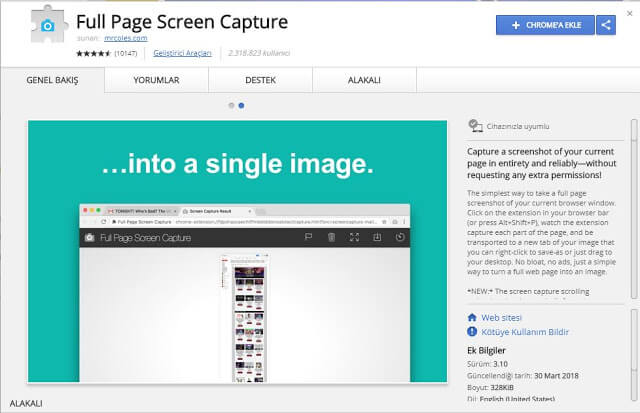Viewport: 640px width, 413px height.
Task: Click the device compatible checkmark icon
Action: click(476, 126)
